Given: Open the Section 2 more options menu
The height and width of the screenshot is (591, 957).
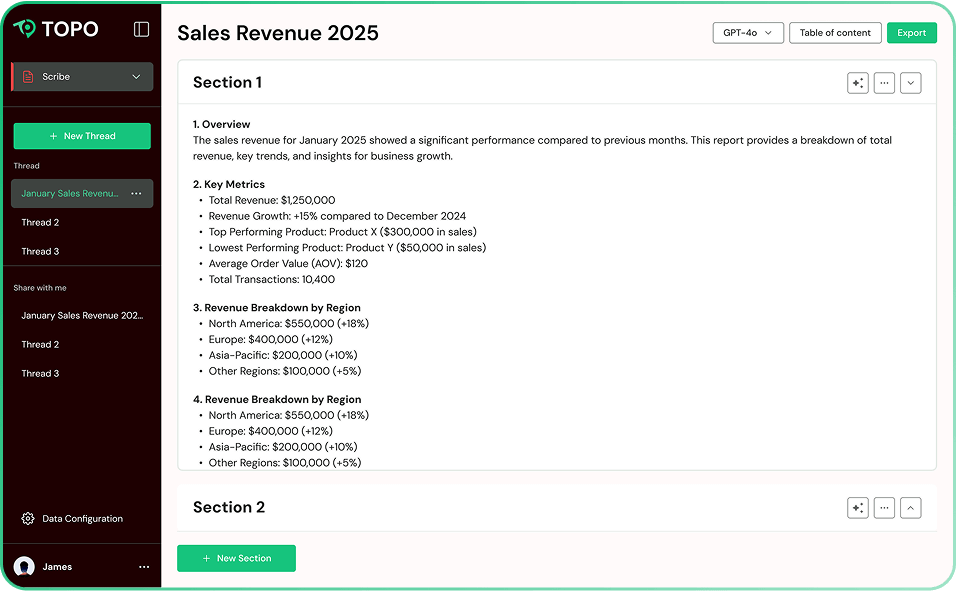Looking at the screenshot, I should click(884, 508).
